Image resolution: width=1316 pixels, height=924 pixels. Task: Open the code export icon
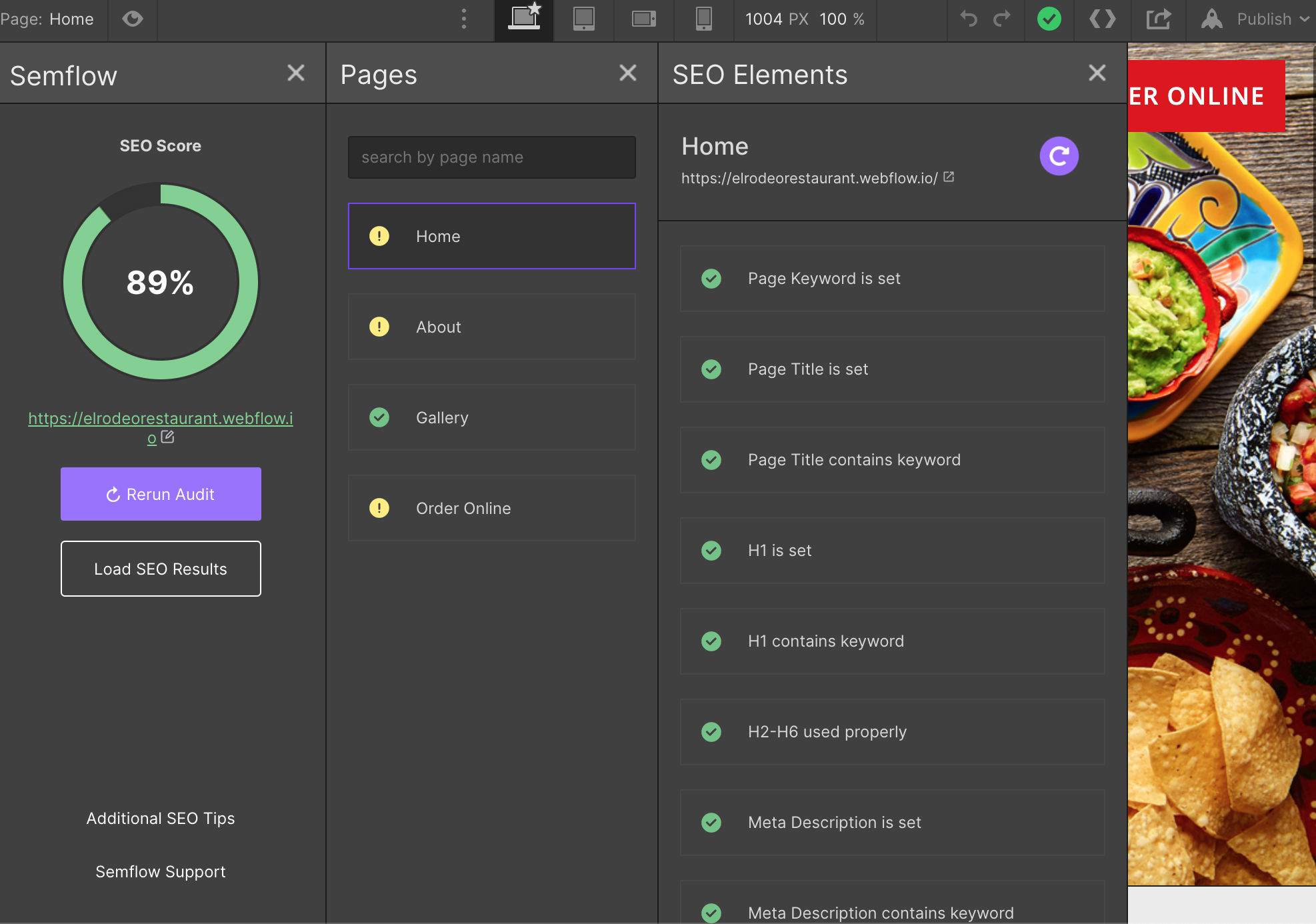(1102, 19)
